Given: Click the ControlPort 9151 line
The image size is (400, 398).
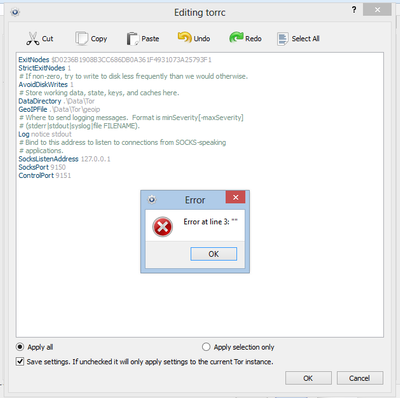Looking at the screenshot, I should click(x=45, y=176).
